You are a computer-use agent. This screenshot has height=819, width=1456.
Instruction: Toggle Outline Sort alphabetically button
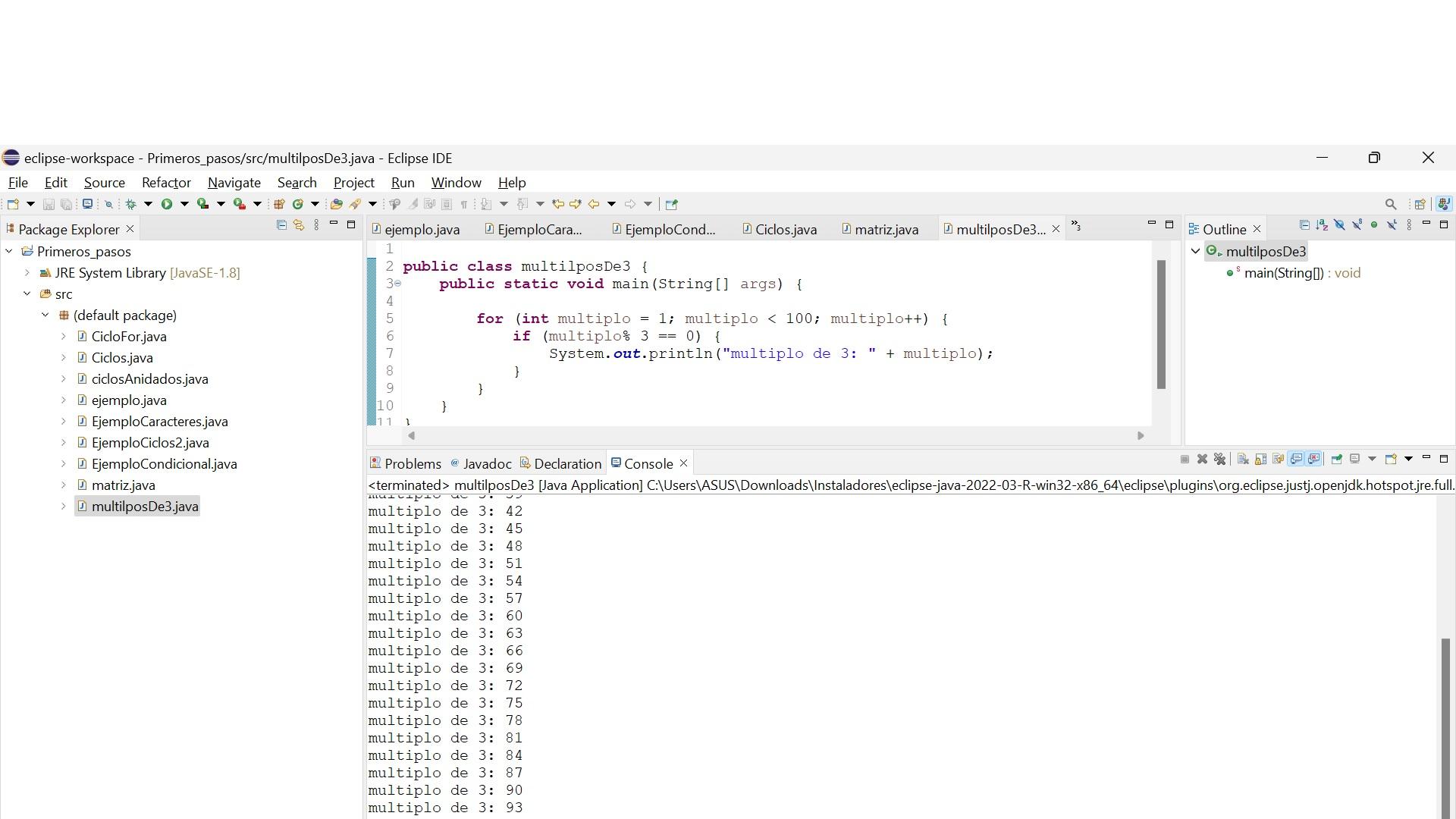(x=1322, y=225)
